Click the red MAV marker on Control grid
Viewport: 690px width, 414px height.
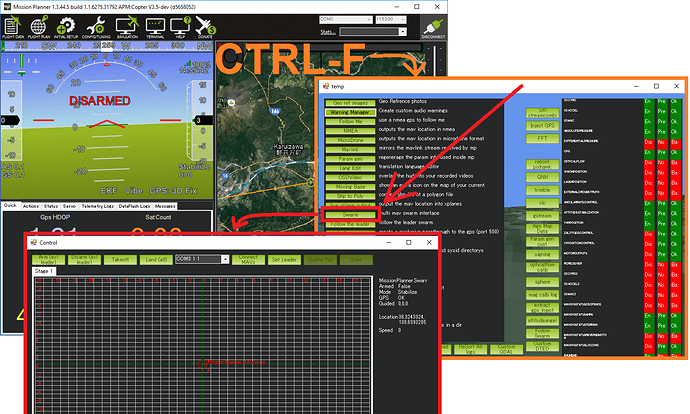pyautogui.click(x=202, y=363)
